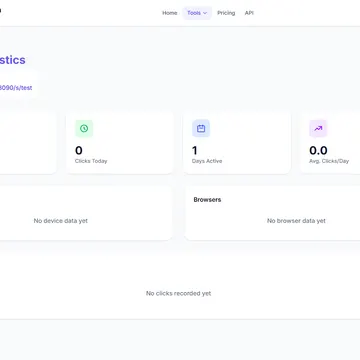Click the No clicks recorded yet message

click(178, 293)
